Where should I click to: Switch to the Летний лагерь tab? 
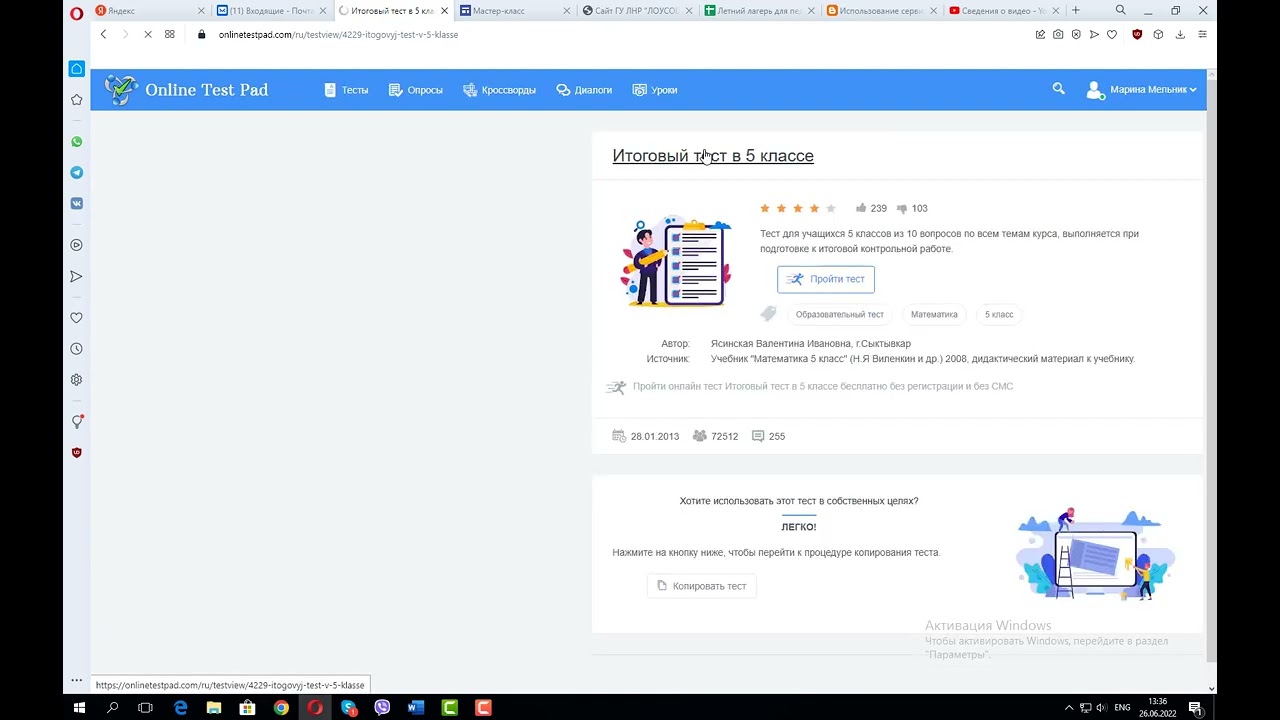tap(761, 11)
